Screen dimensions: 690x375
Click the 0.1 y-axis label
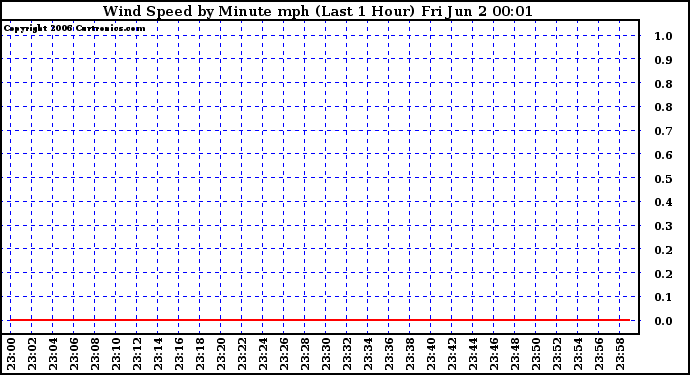(x=663, y=297)
